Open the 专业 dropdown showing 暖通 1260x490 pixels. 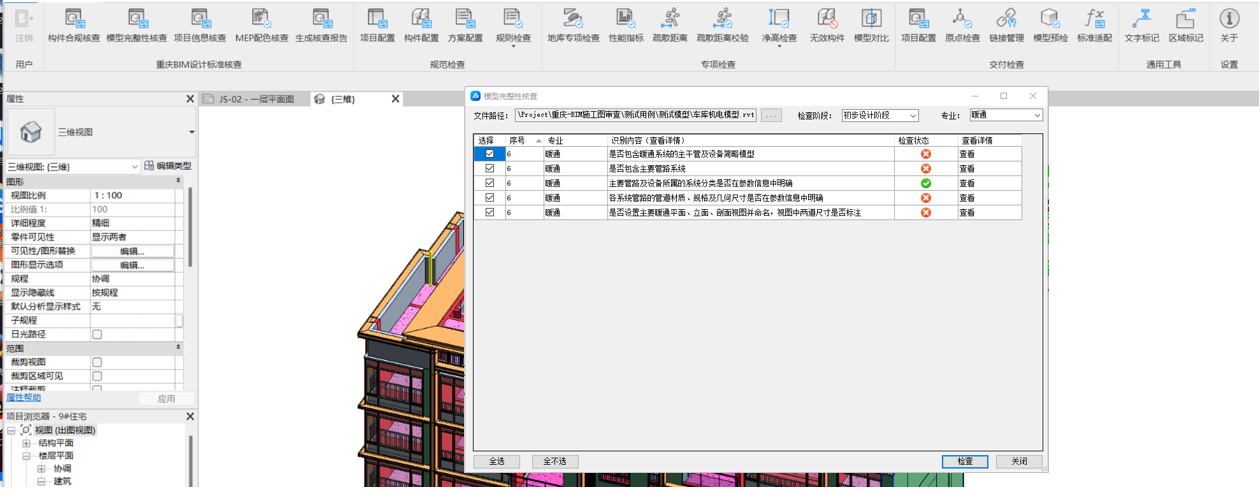[1005, 116]
